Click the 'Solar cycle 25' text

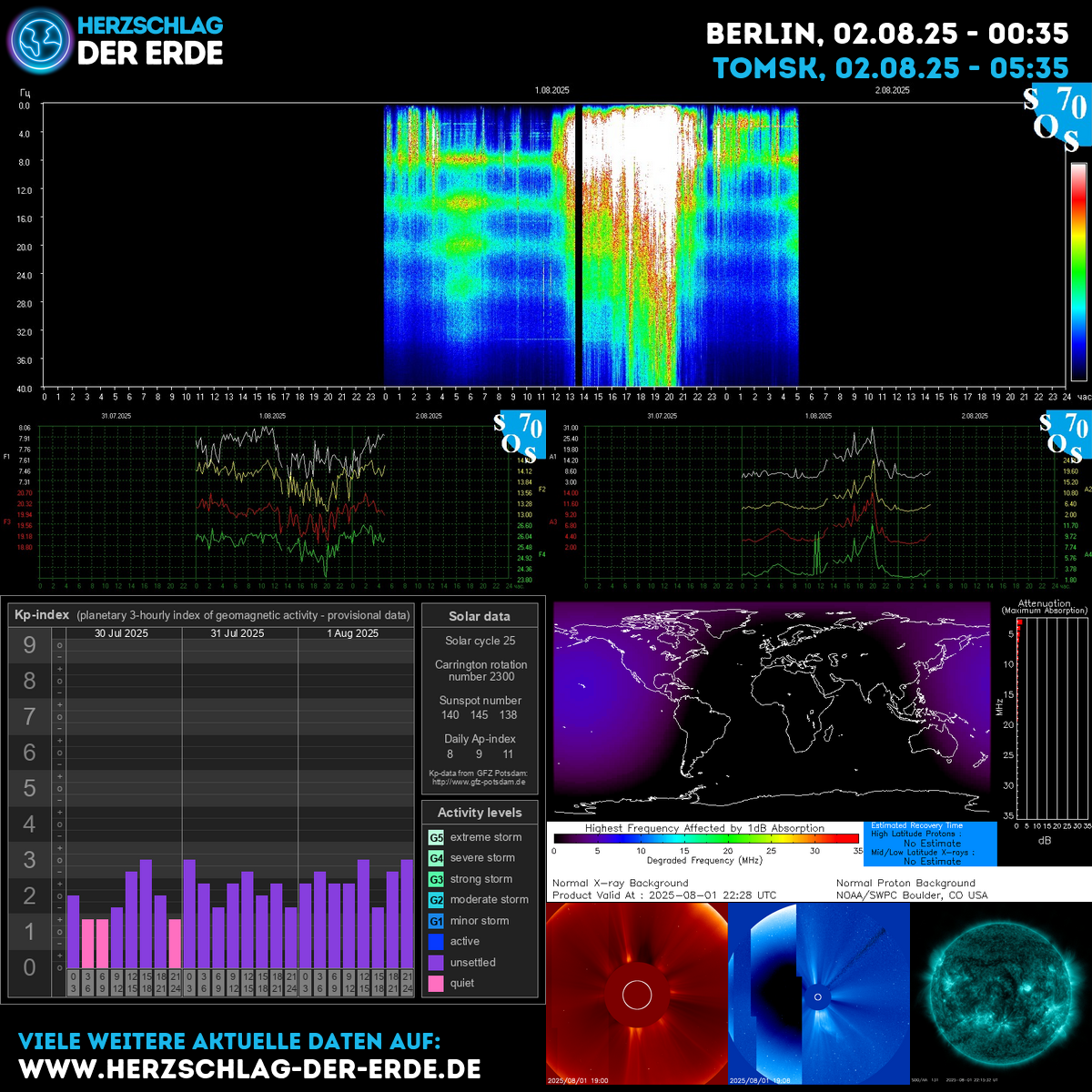(x=480, y=641)
